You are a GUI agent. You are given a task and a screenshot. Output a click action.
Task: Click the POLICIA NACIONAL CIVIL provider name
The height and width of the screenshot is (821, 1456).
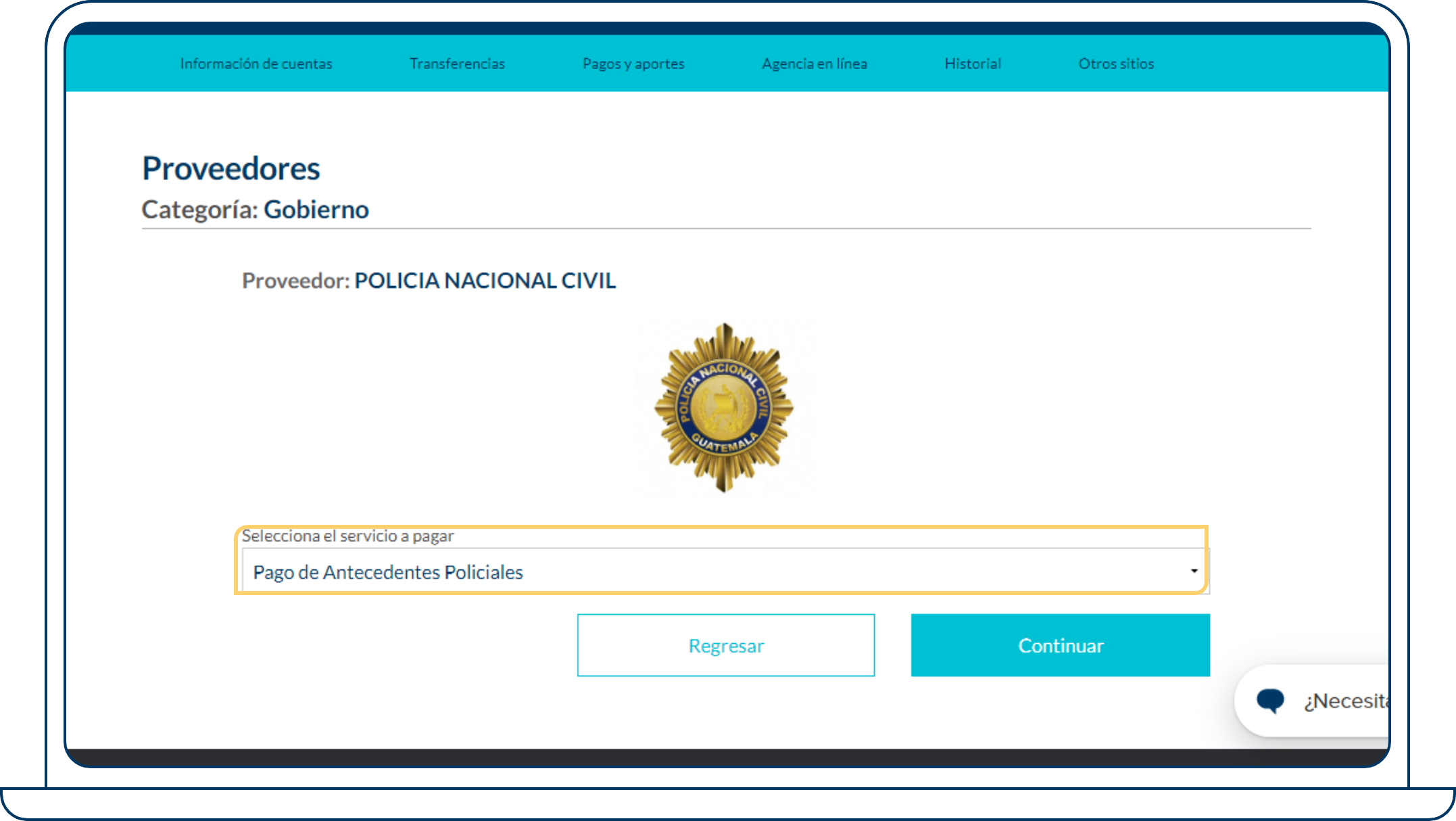click(485, 281)
